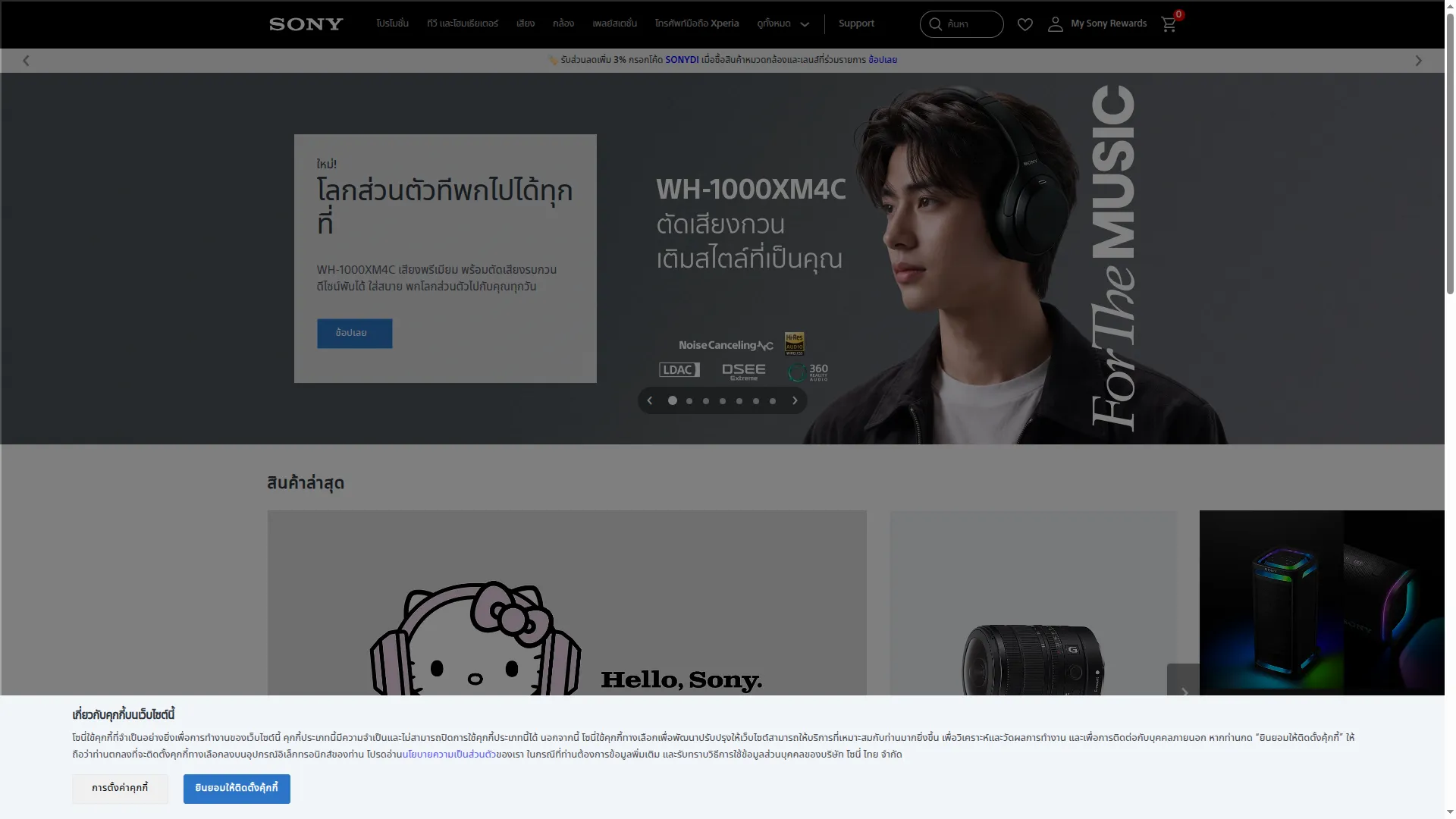Open the กล้อง menu
Screen dimensions: 1456x819
(563, 24)
